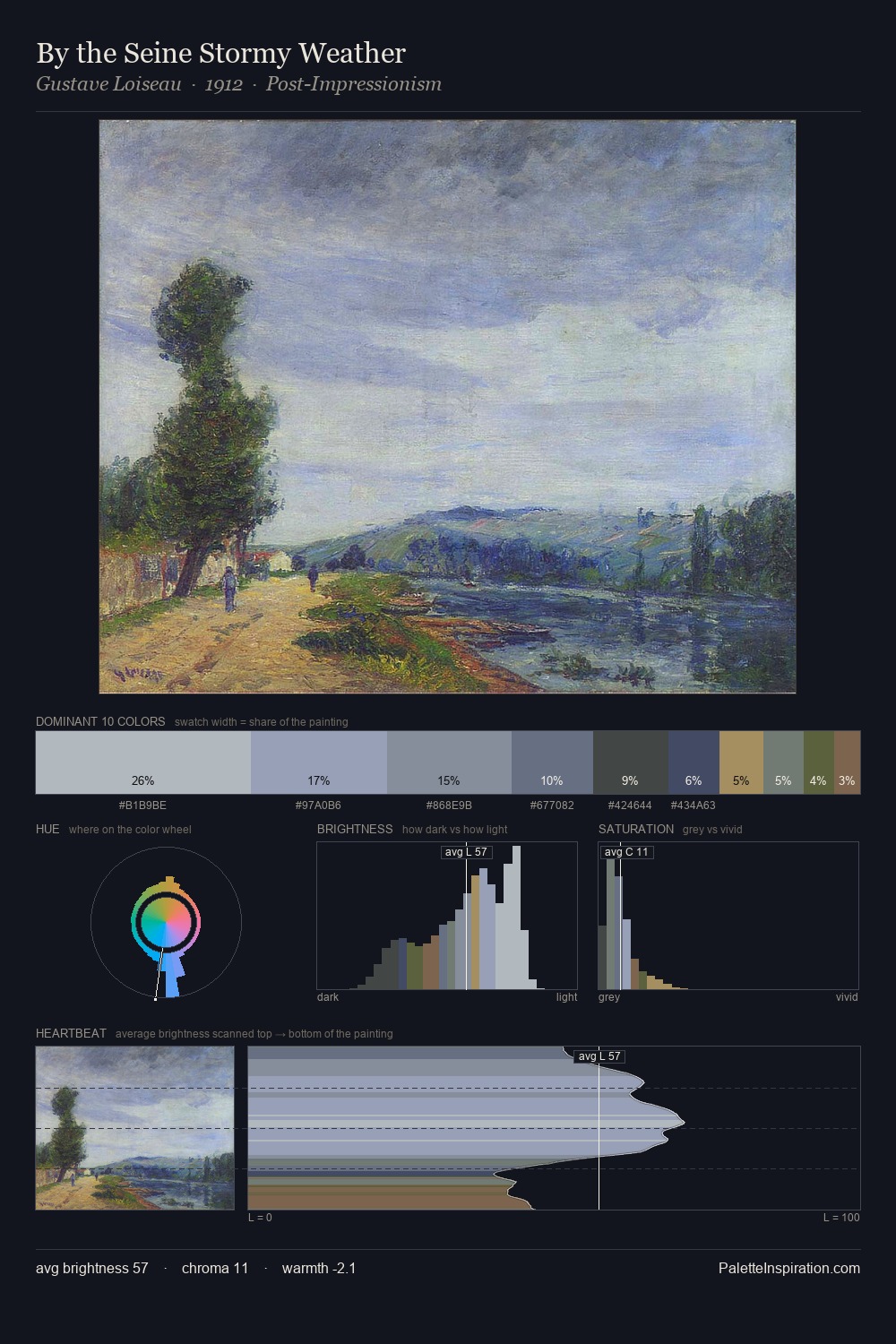Click the 'avg brightness 57' footer stat

pos(92,1268)
